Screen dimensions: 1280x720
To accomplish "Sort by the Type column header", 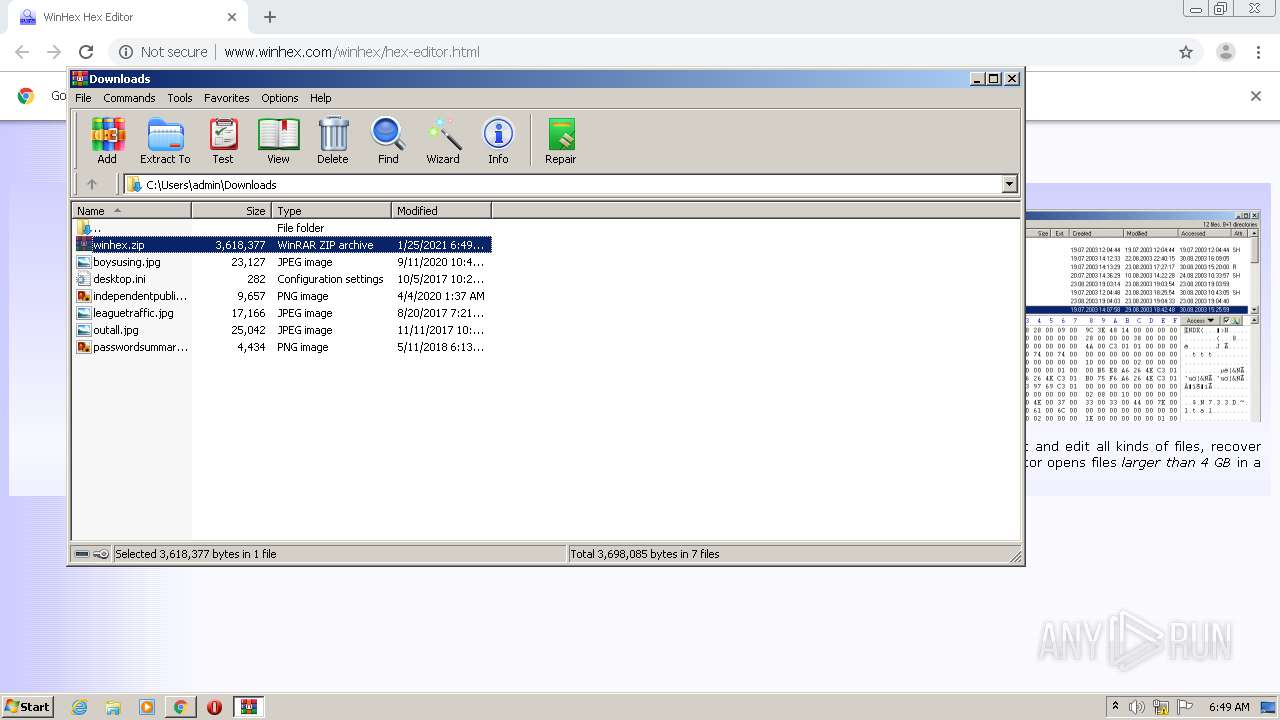I will (331, 211).
